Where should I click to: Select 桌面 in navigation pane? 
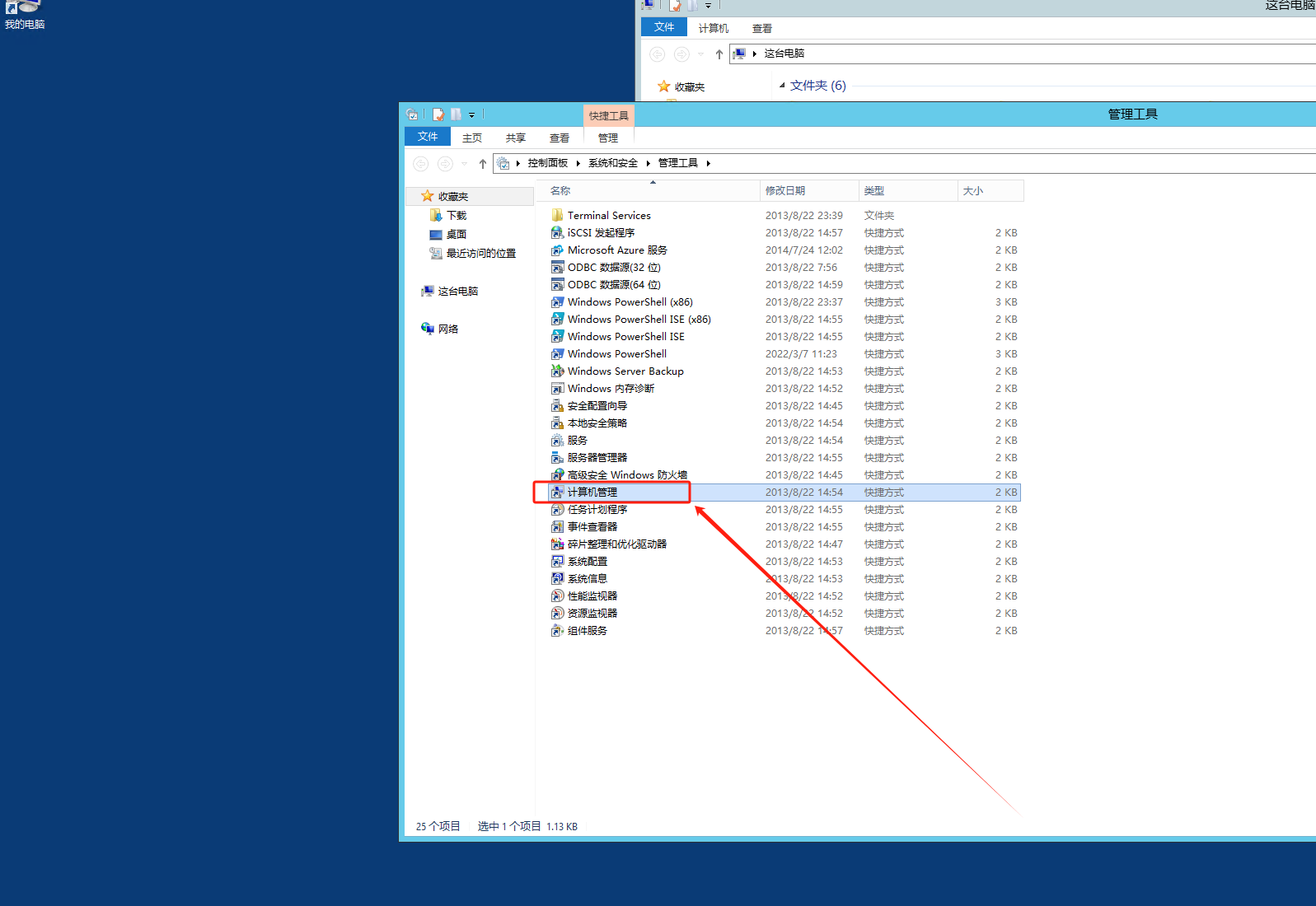coord(457,234)
